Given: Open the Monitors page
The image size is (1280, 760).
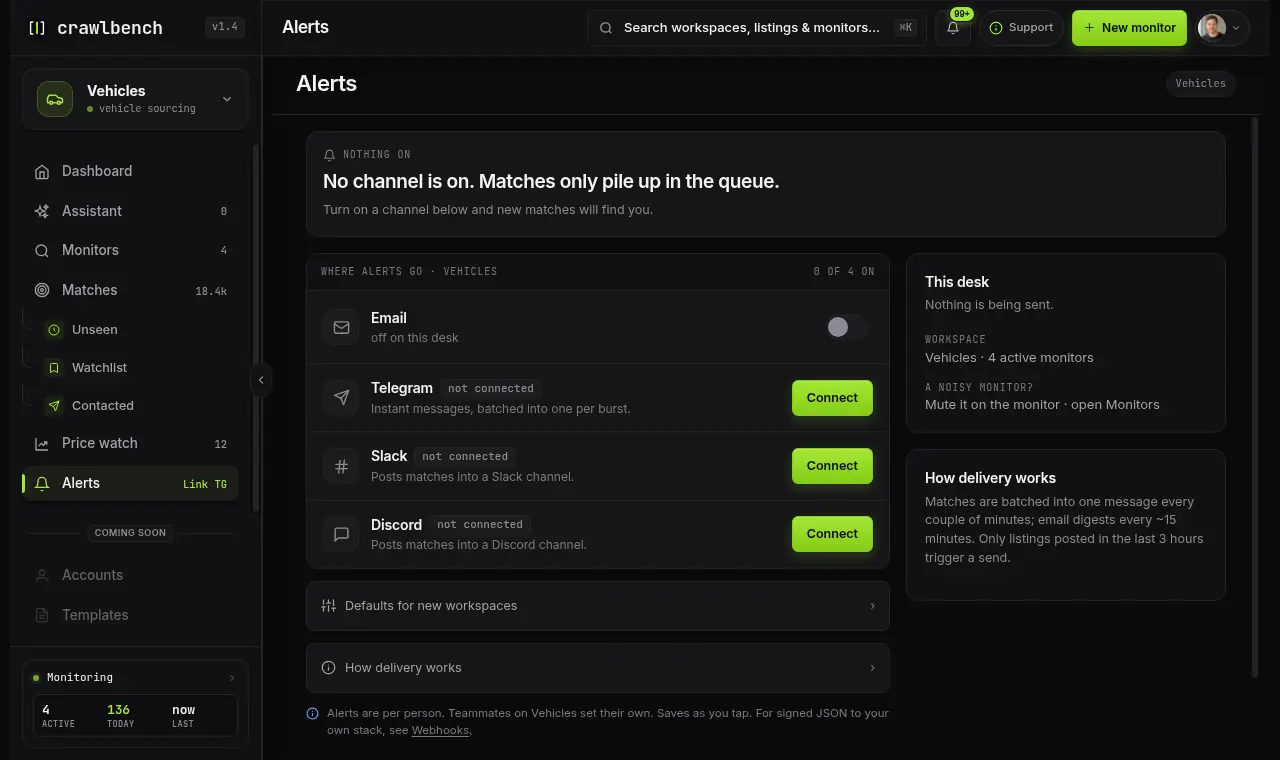Looking at the screenshot, I should (x=130, y=250).
